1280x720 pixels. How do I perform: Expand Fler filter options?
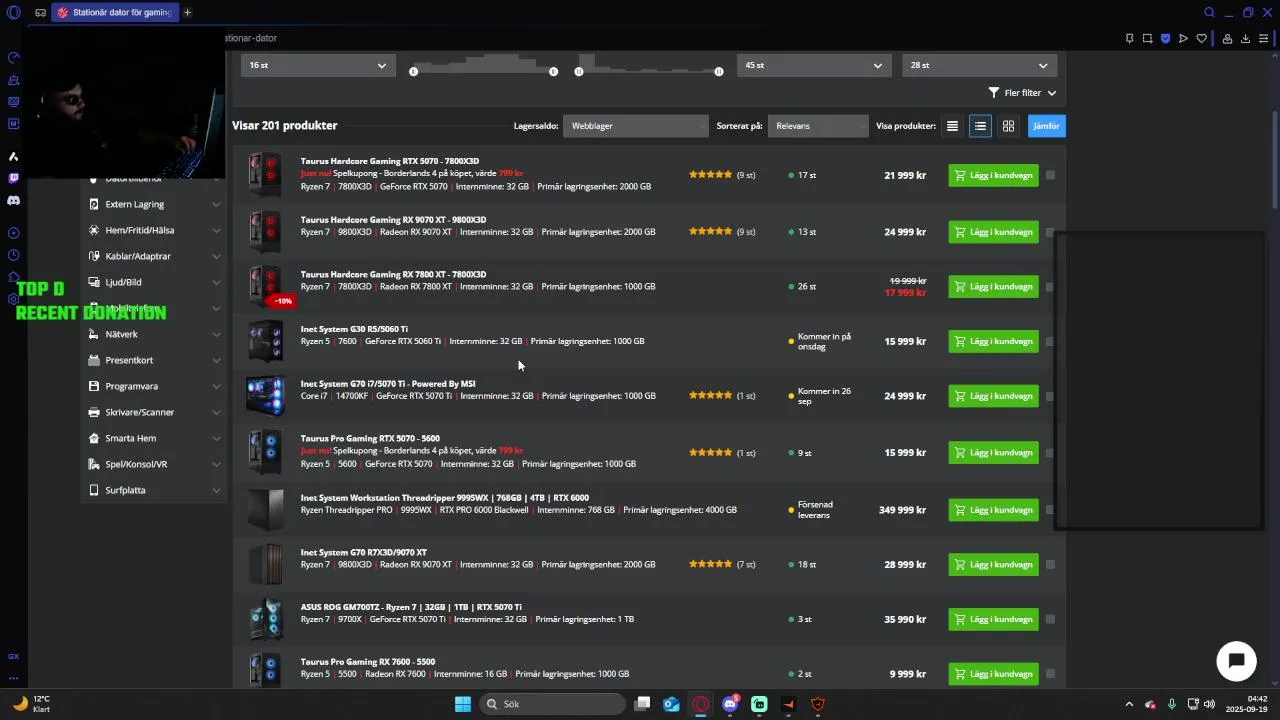click(1022, 93)
